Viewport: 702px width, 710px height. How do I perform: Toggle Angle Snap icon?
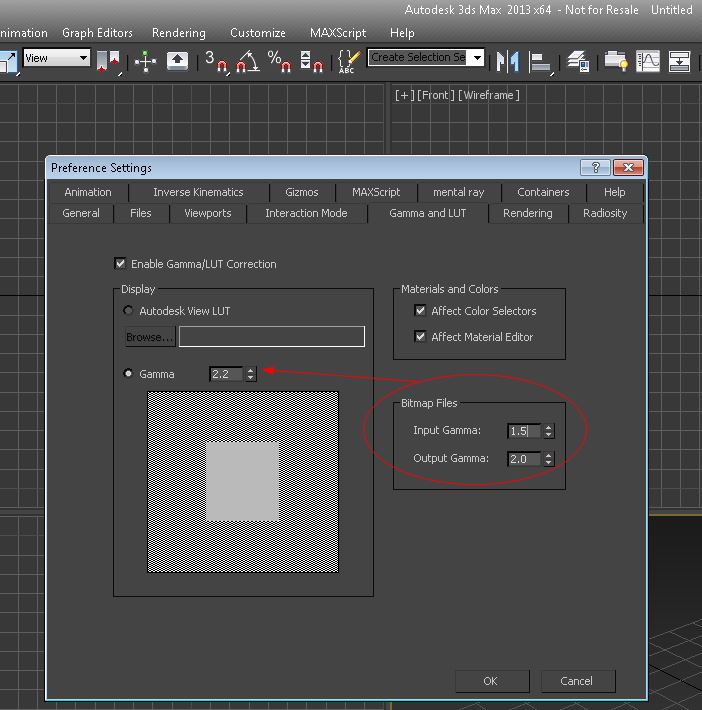pos(248,61)
